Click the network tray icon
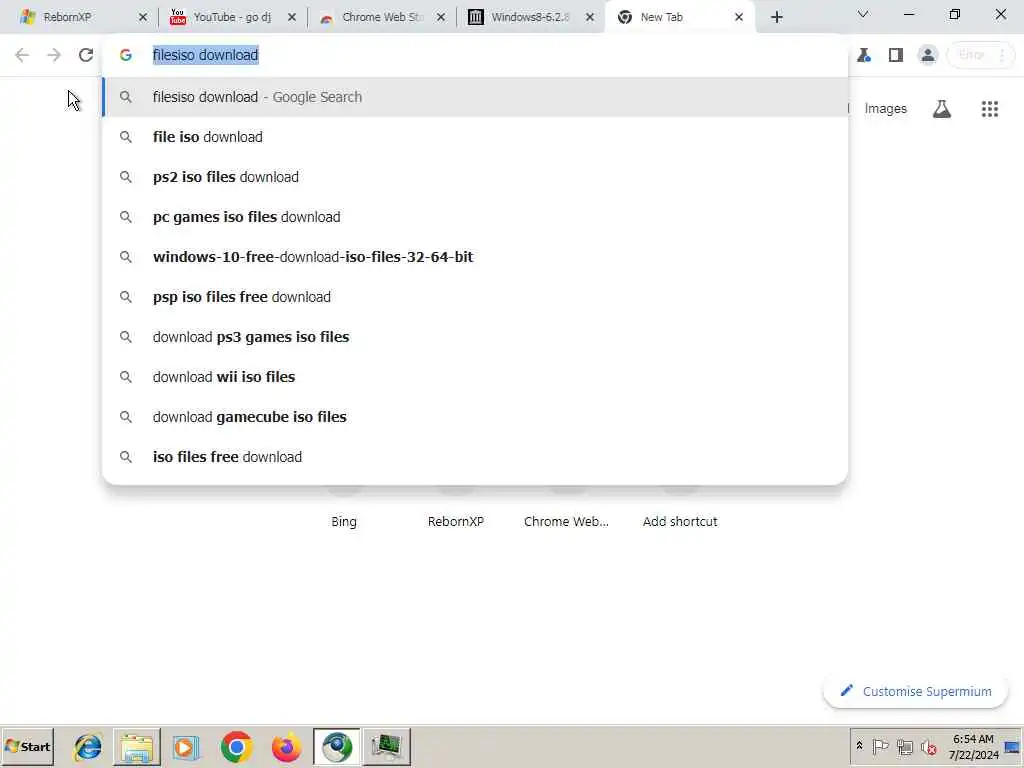Screen dimensions: 1024x768 click(x=904, y=746)
